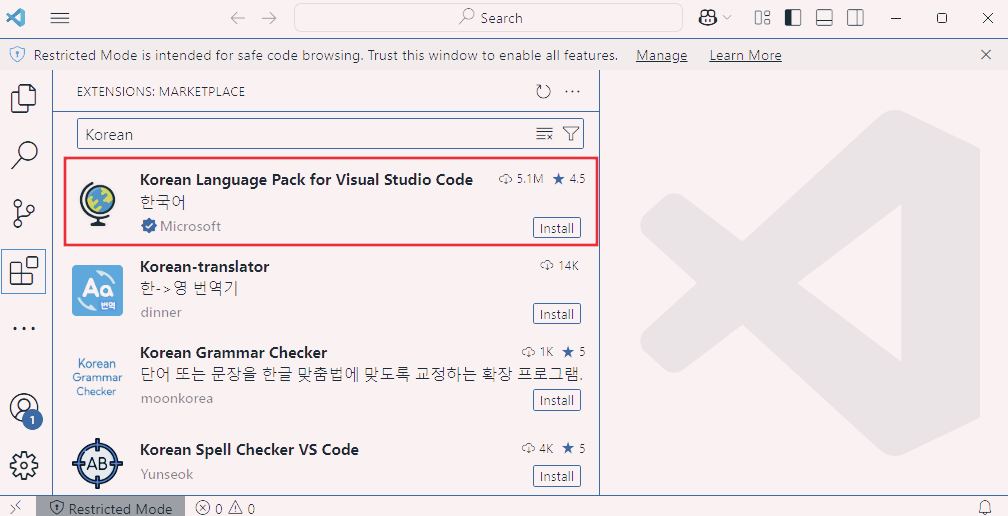Open the Search view in activity bar
This screenshot has width=1008, height=516.
pos(24,155)
